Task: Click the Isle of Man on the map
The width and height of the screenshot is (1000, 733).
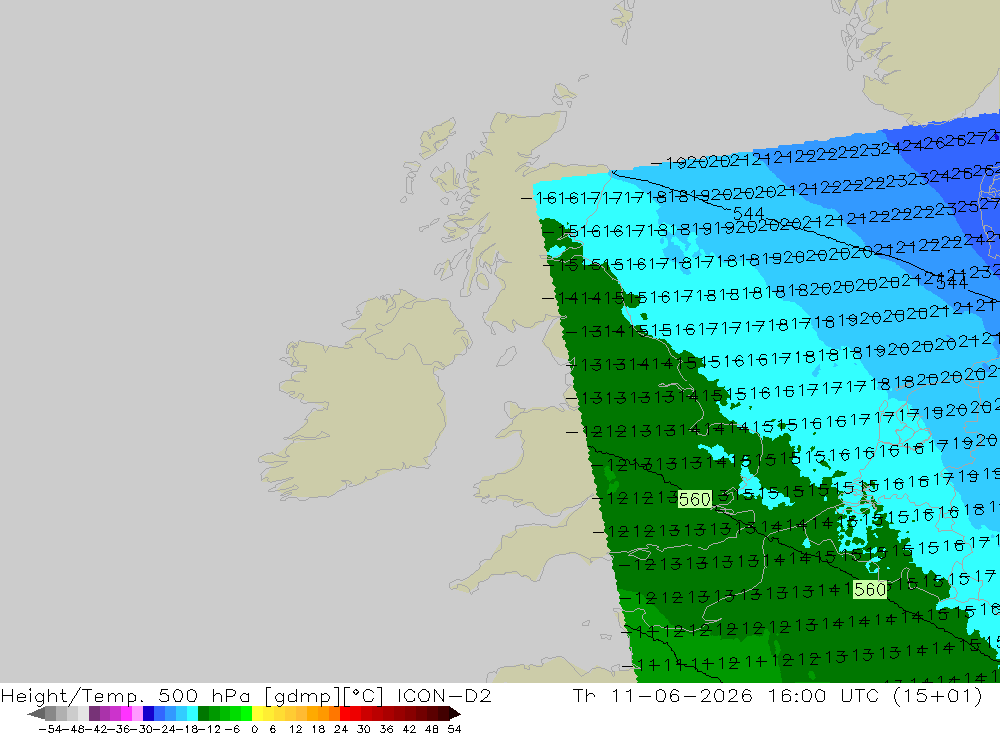Action: (506, 356)
